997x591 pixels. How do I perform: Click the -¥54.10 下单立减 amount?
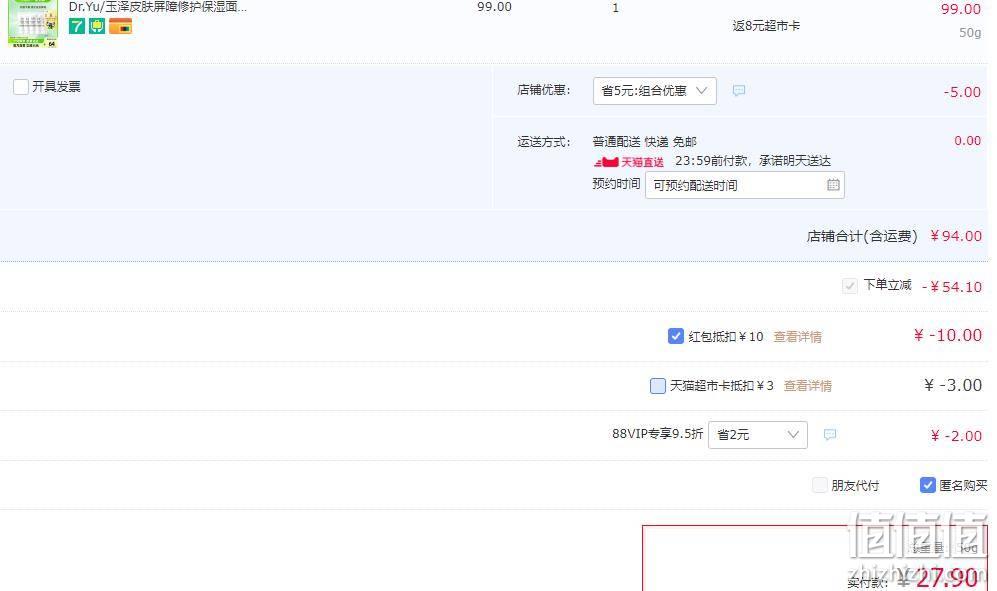[x=952, y=287]
